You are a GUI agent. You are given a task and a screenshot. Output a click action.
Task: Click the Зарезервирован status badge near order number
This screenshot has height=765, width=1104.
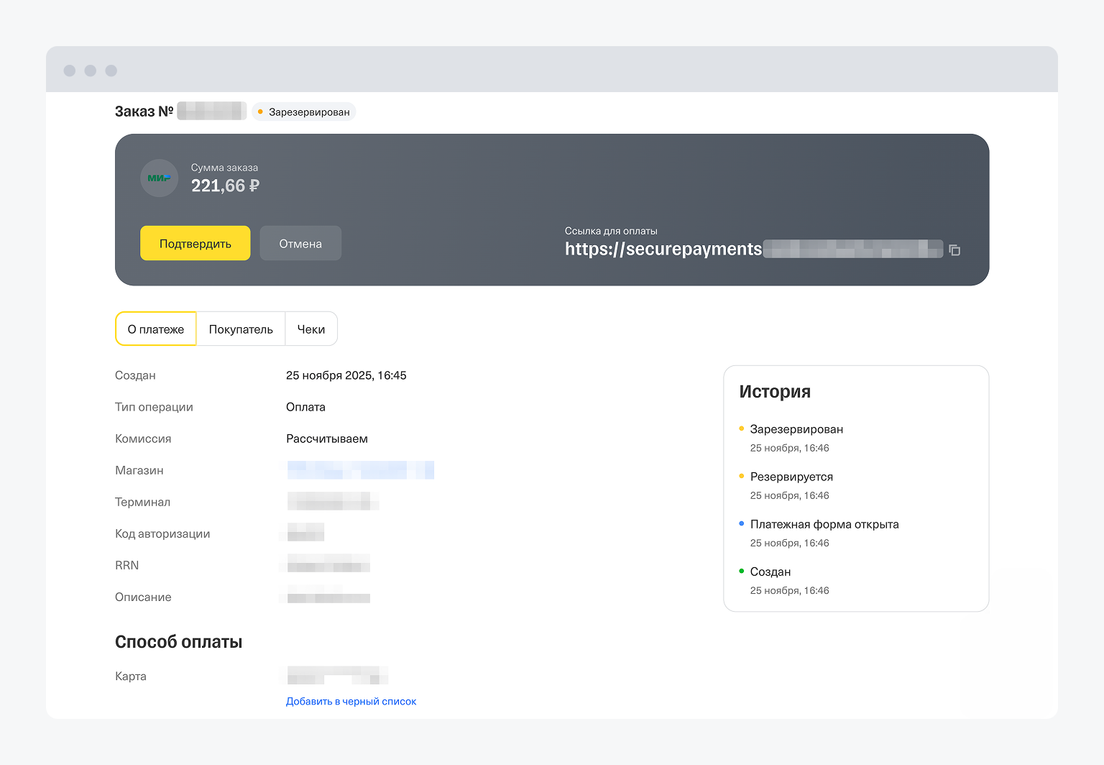[x=304, y=112]
